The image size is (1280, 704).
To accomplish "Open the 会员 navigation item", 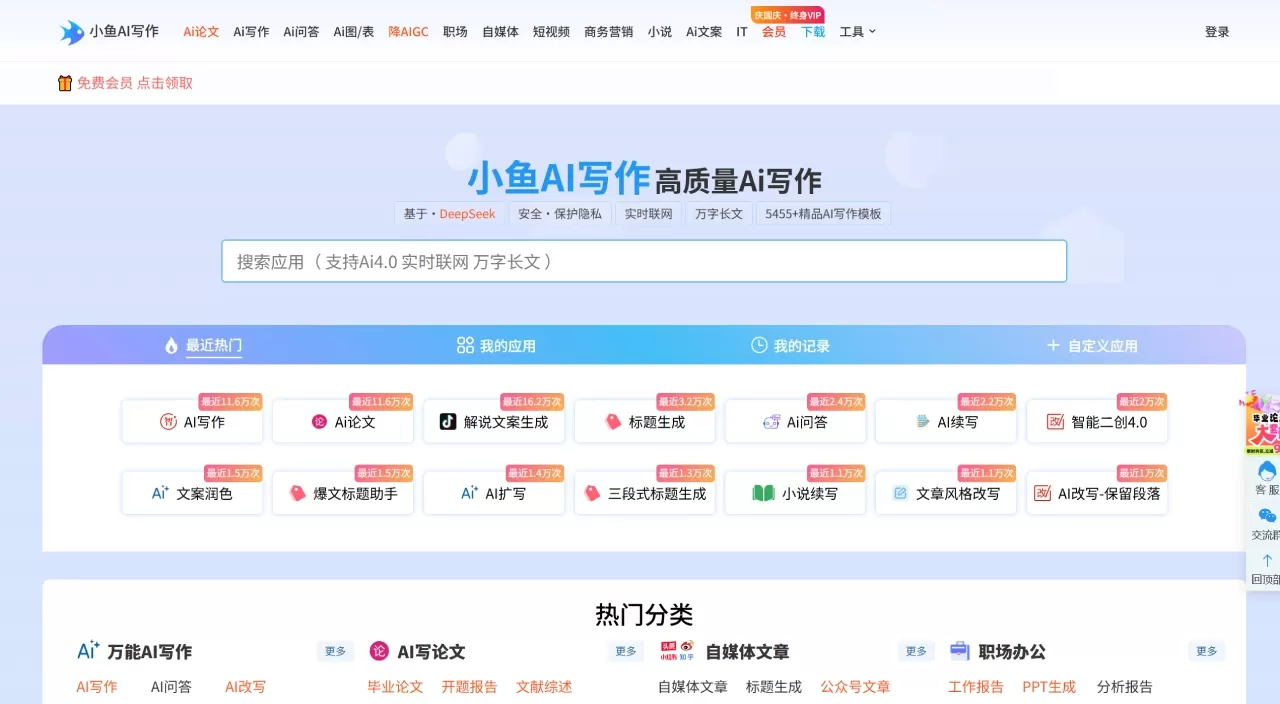I will [774, 32].
